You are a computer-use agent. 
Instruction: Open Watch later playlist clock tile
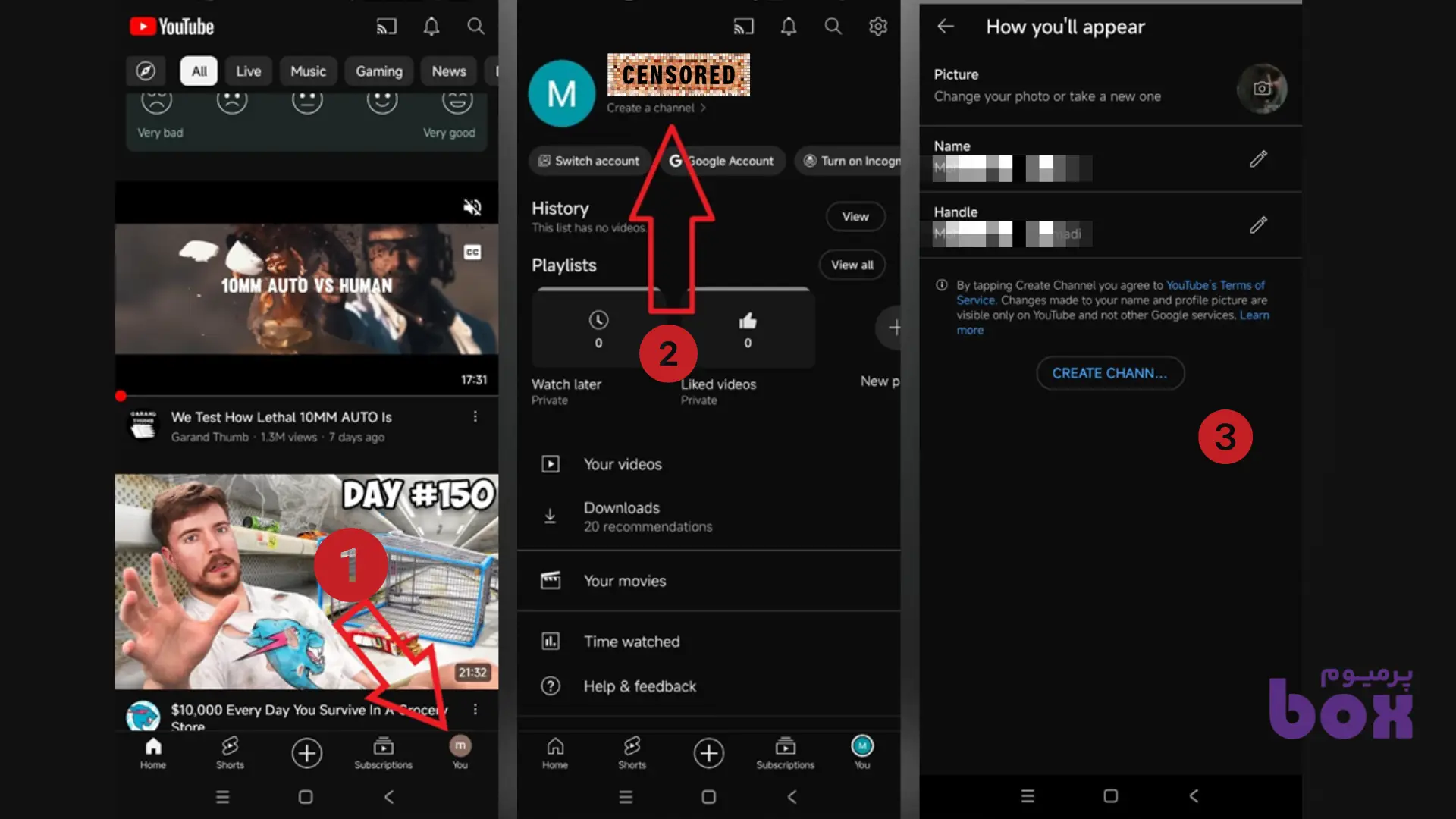point(598,329)
